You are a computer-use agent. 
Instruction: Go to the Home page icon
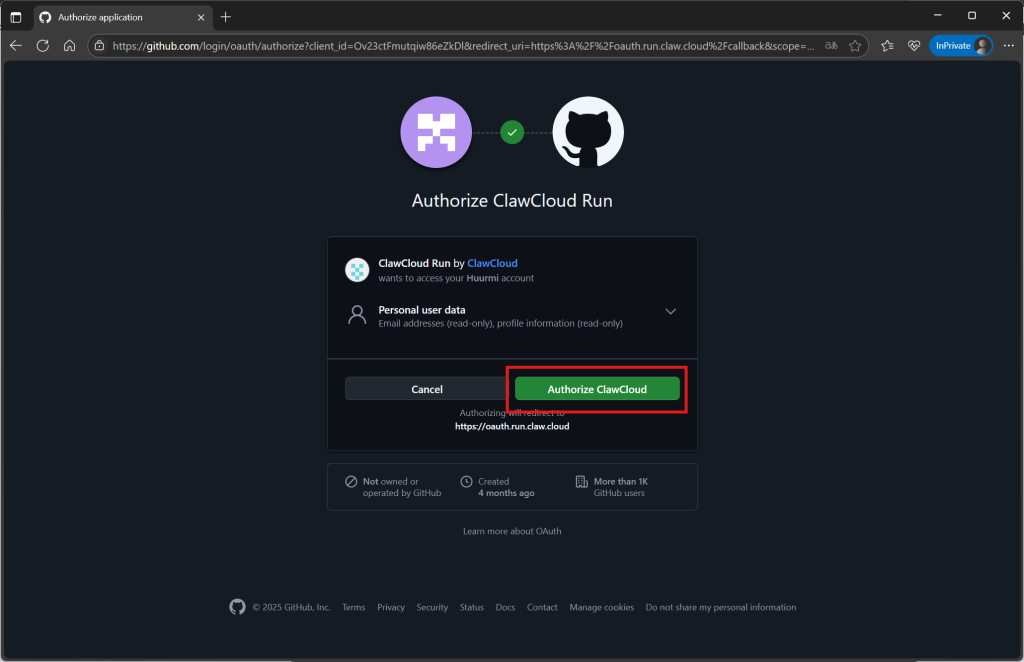tap(69, 46)
